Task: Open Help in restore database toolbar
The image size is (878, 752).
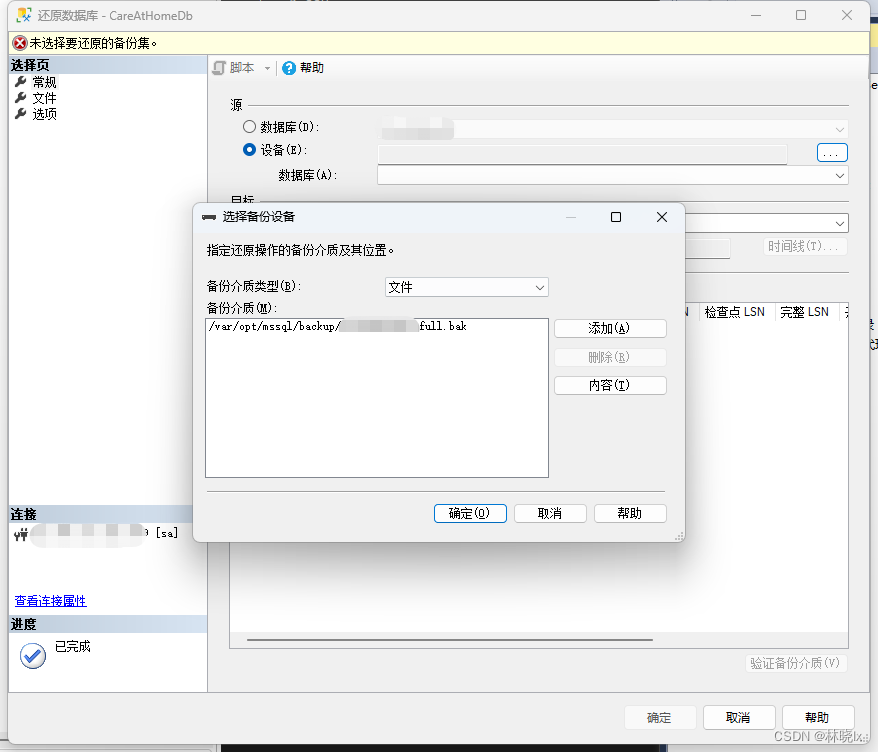Action: pos(303,68)
